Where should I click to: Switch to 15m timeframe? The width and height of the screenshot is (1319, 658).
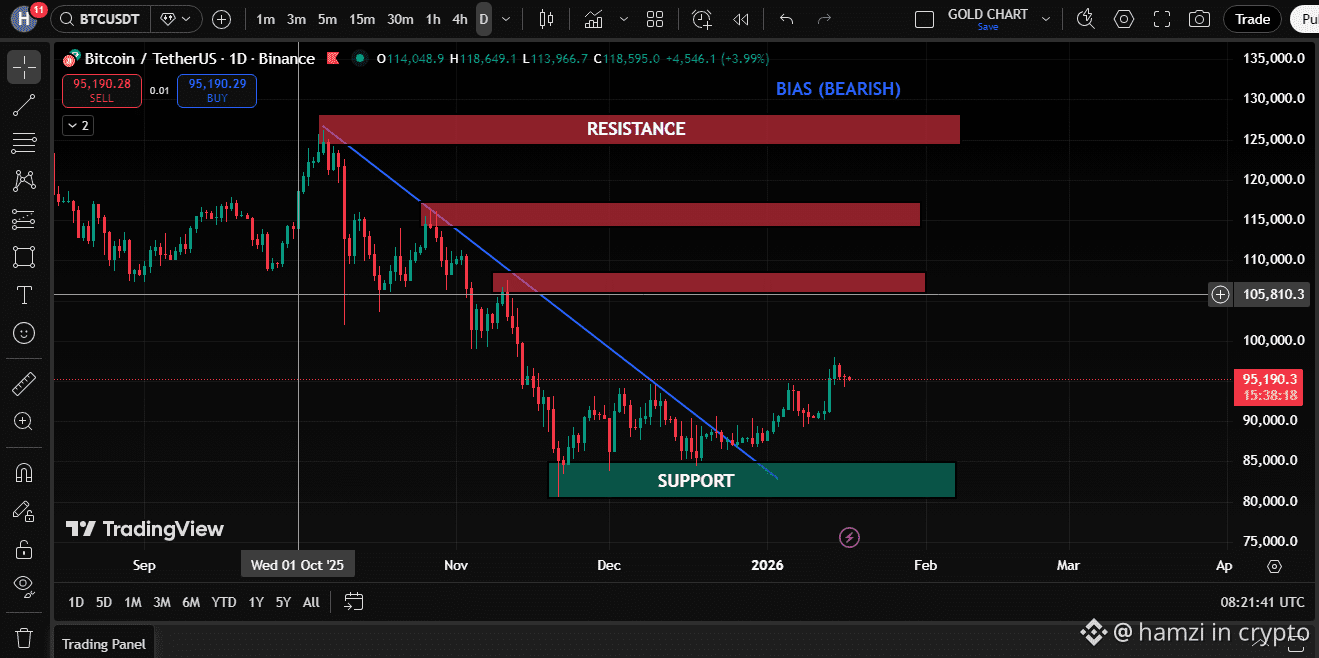[362, 19]
